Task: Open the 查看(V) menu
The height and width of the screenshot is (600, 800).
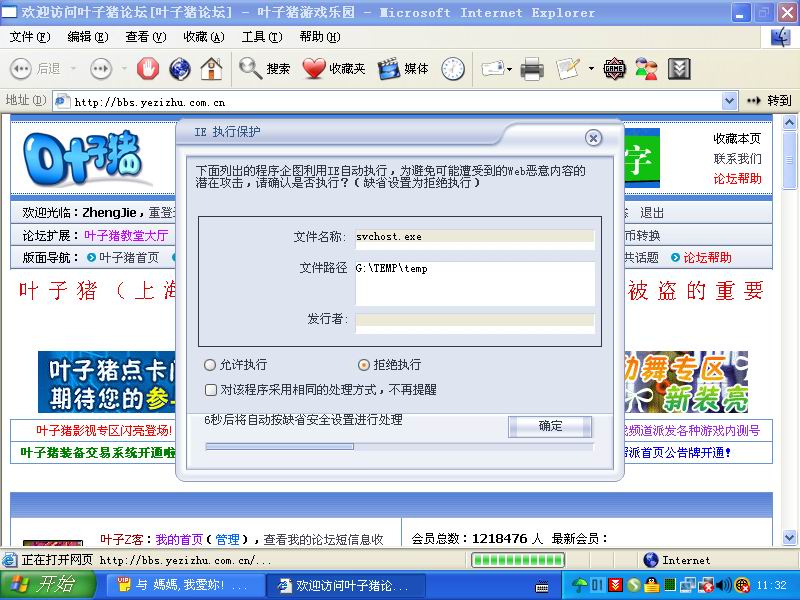Action: 146,37
